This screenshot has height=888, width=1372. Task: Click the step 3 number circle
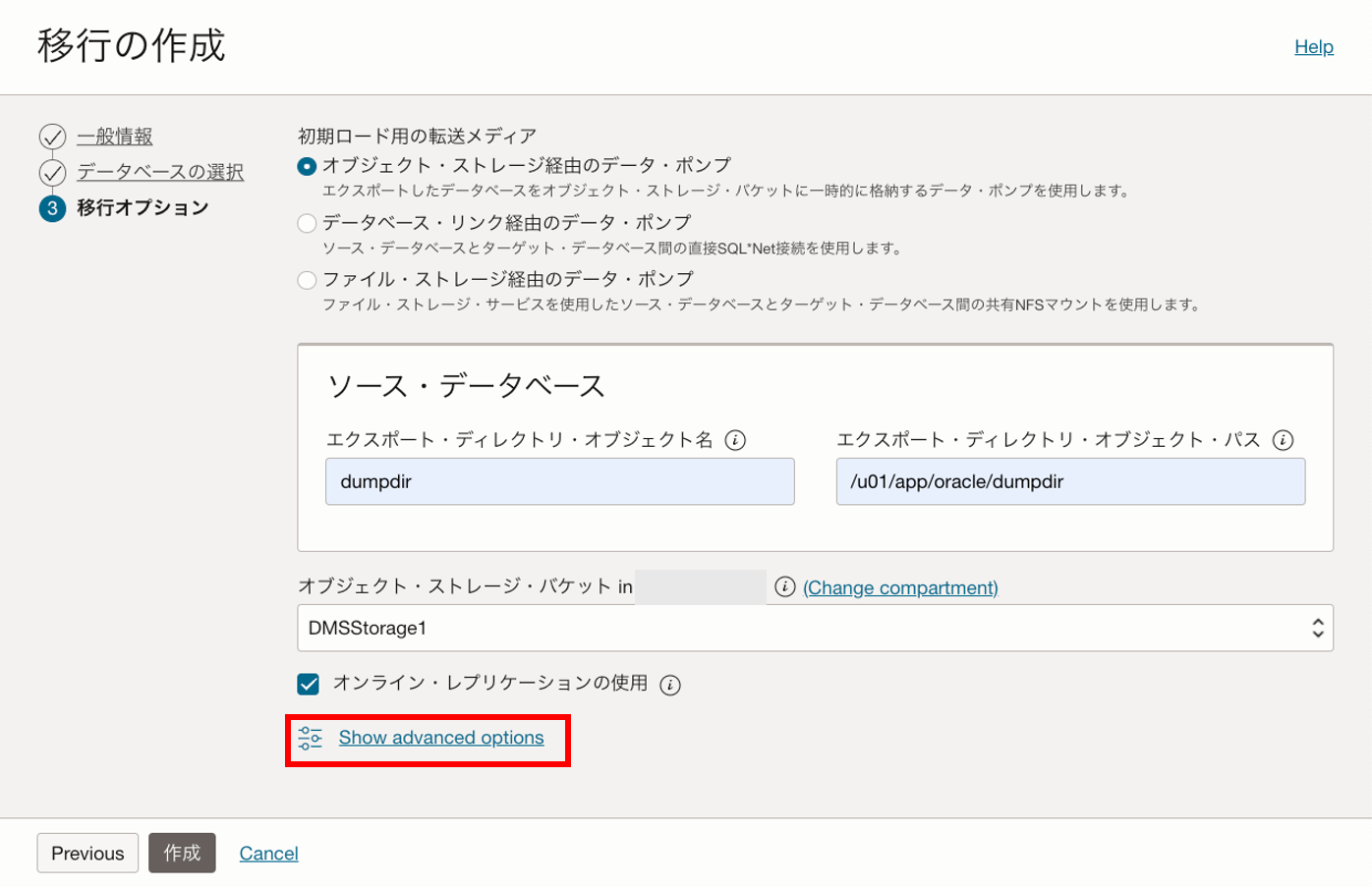point(51,207)
